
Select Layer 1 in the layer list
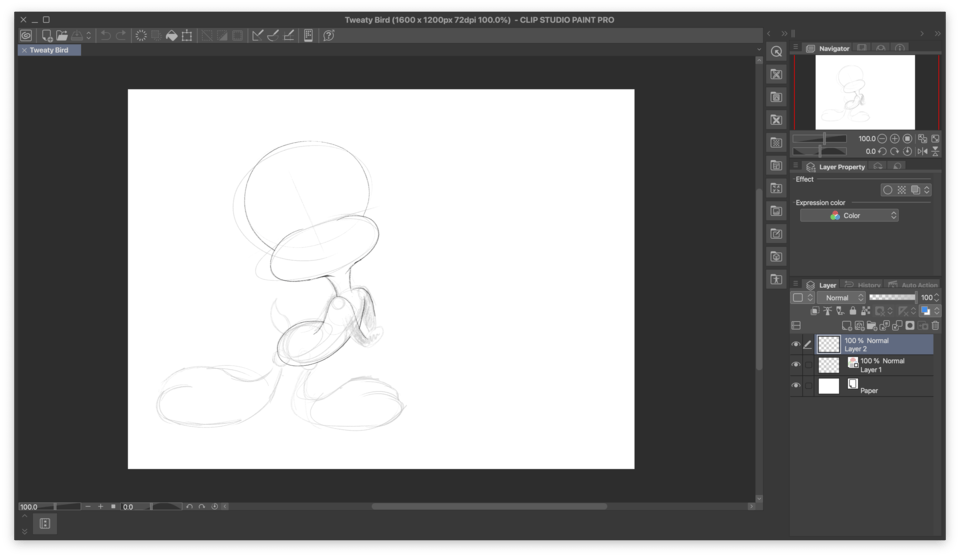tap(874, 365)
